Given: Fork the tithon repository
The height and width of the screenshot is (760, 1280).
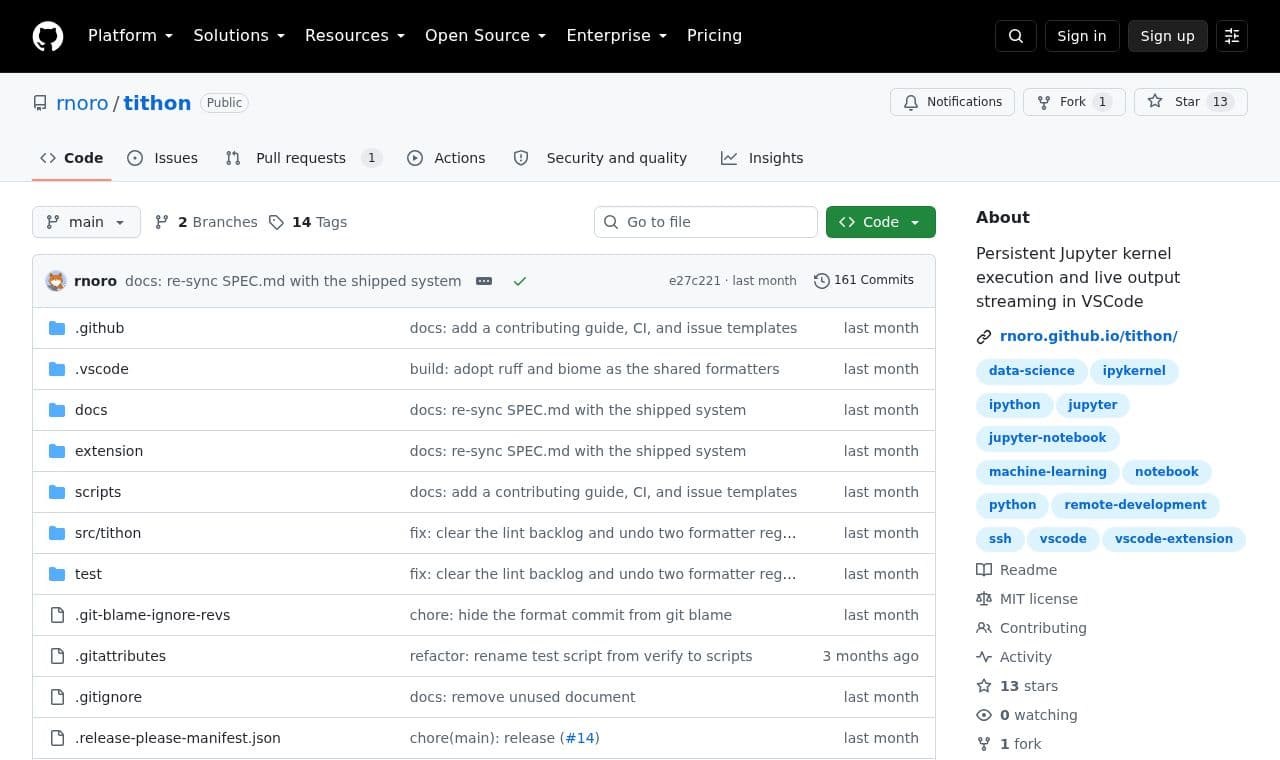Looking at the screenshot, I should (1074, 102).
